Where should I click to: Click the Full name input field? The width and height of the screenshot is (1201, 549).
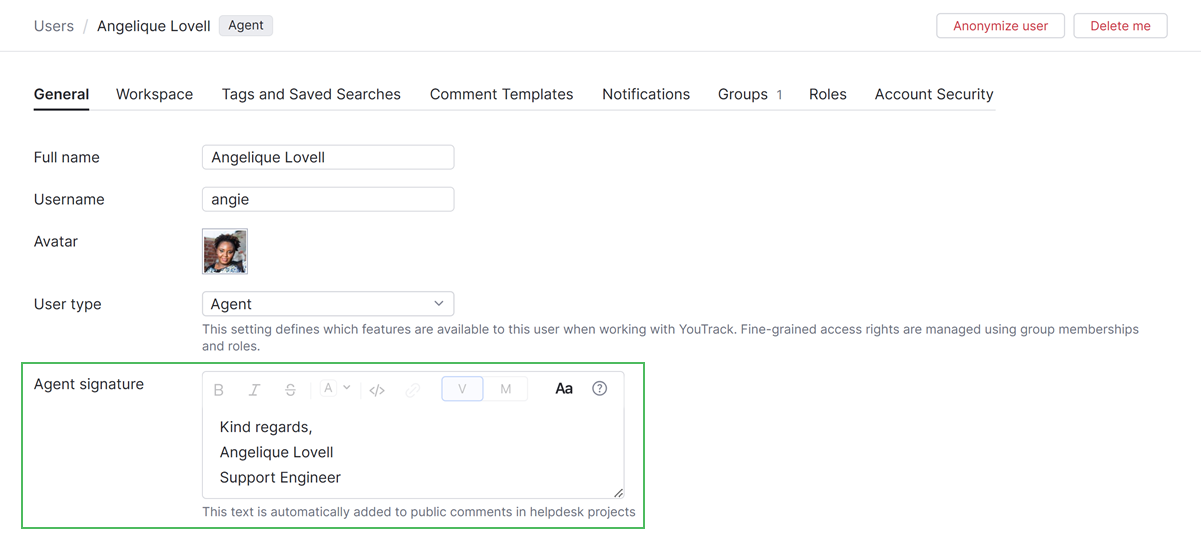(x=328, y=157)
